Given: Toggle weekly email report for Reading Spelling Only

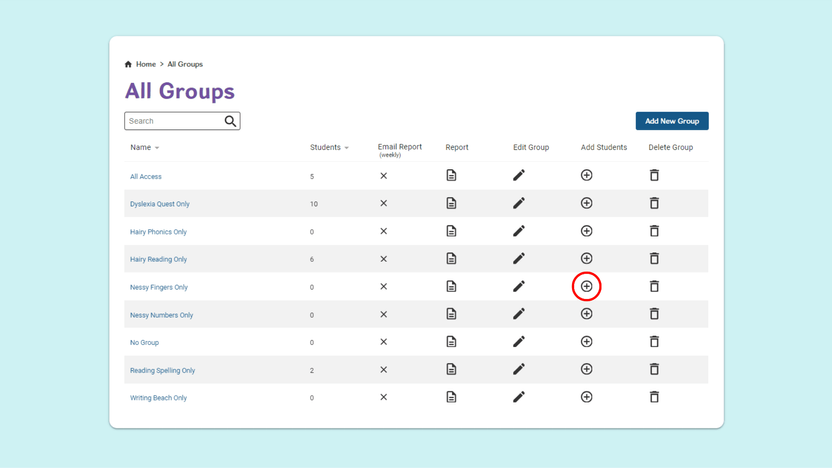Looking at the screenshot, I should pos(384,370).
